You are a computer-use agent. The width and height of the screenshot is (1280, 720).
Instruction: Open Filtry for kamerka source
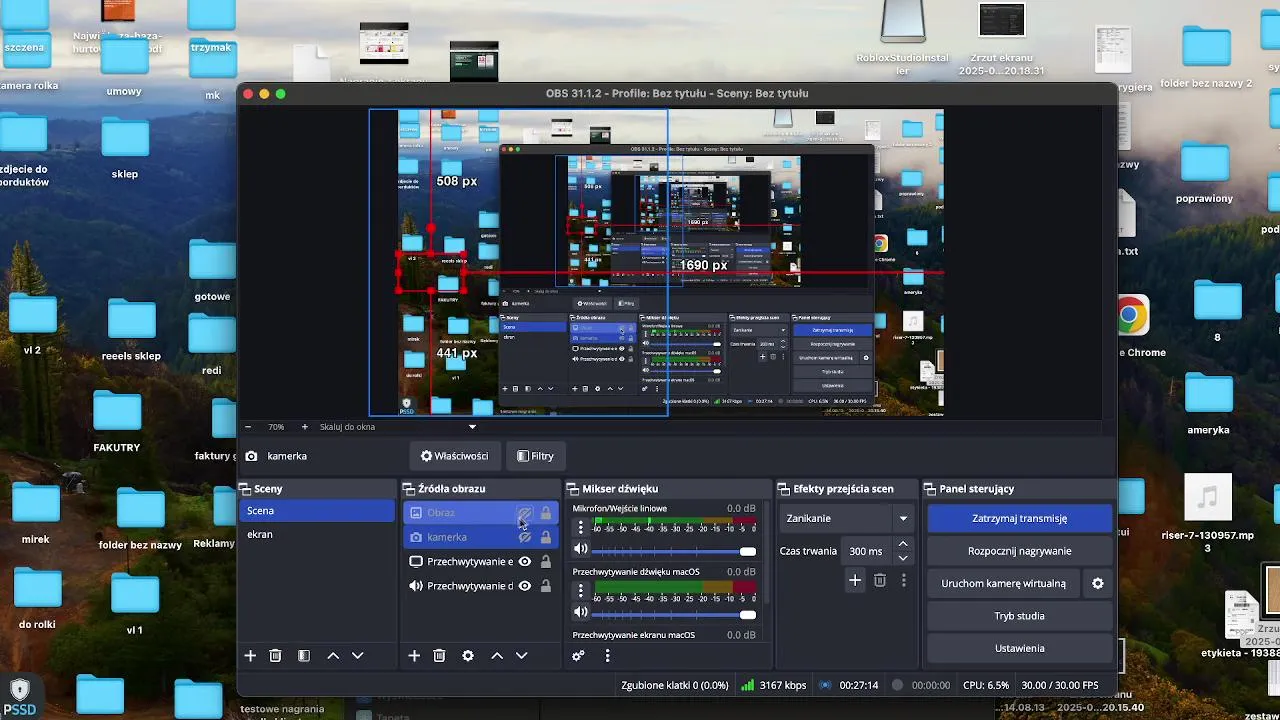click(x=535, y=456)
